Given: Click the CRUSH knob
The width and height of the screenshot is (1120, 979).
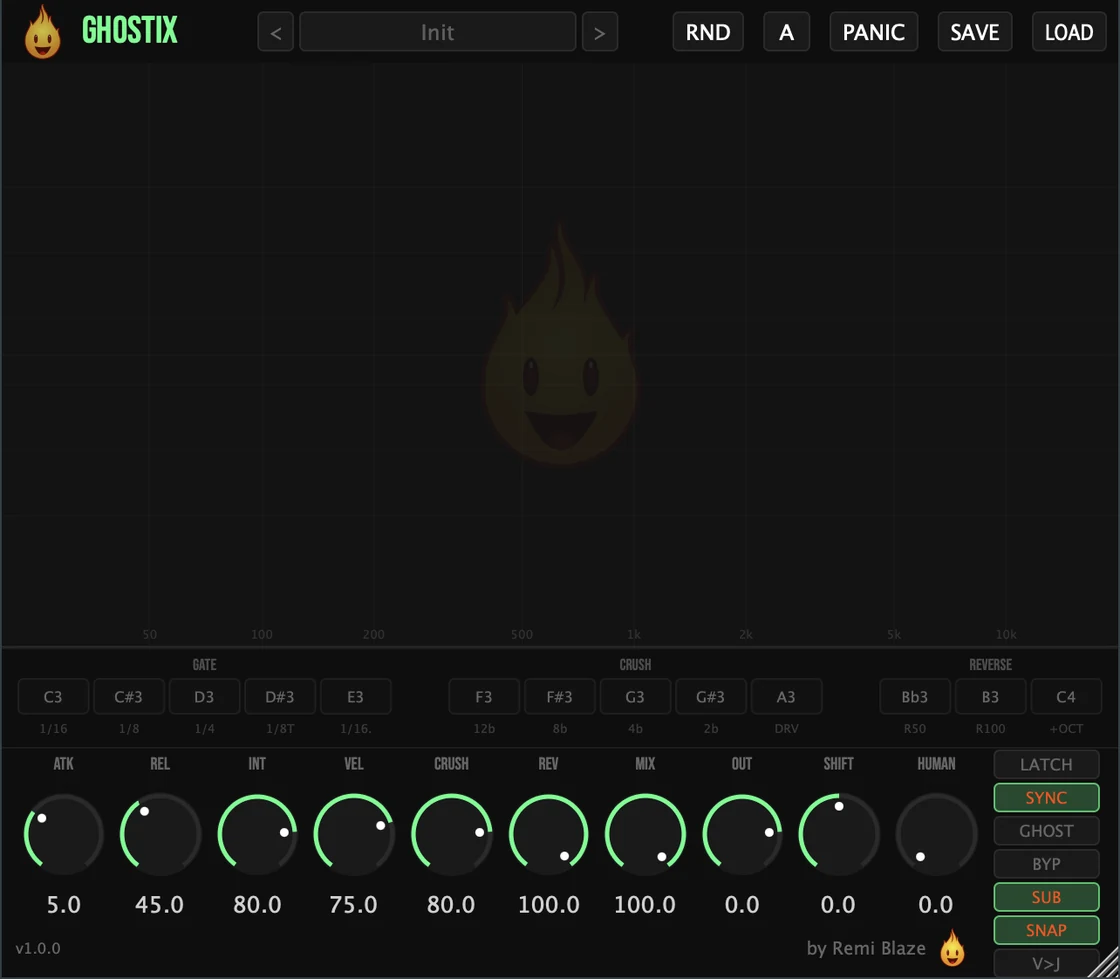Looking at the screenshot, I should point(451,834).
